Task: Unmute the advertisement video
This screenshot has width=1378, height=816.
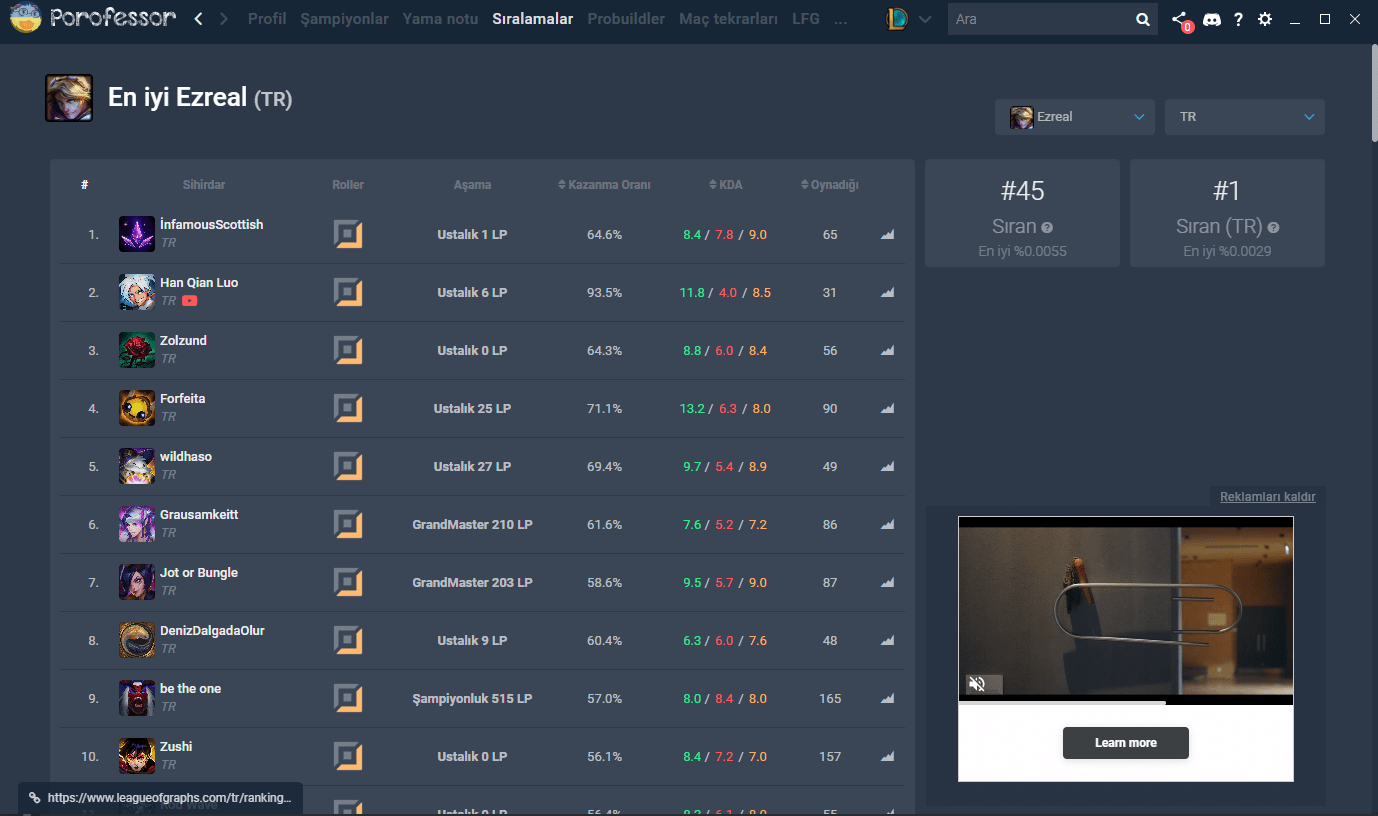Action: (977, 684)
